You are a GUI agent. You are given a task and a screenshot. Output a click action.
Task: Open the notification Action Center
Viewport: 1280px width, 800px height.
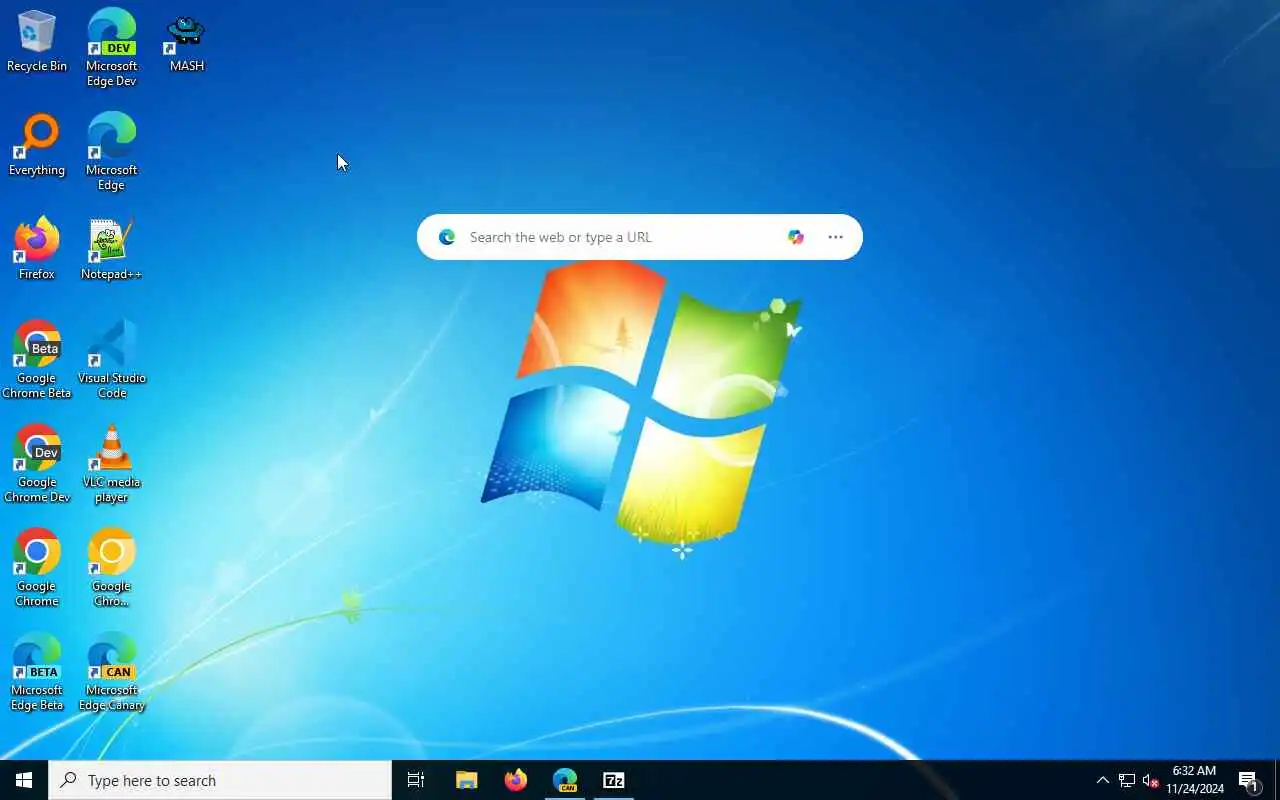[1249, 780]
